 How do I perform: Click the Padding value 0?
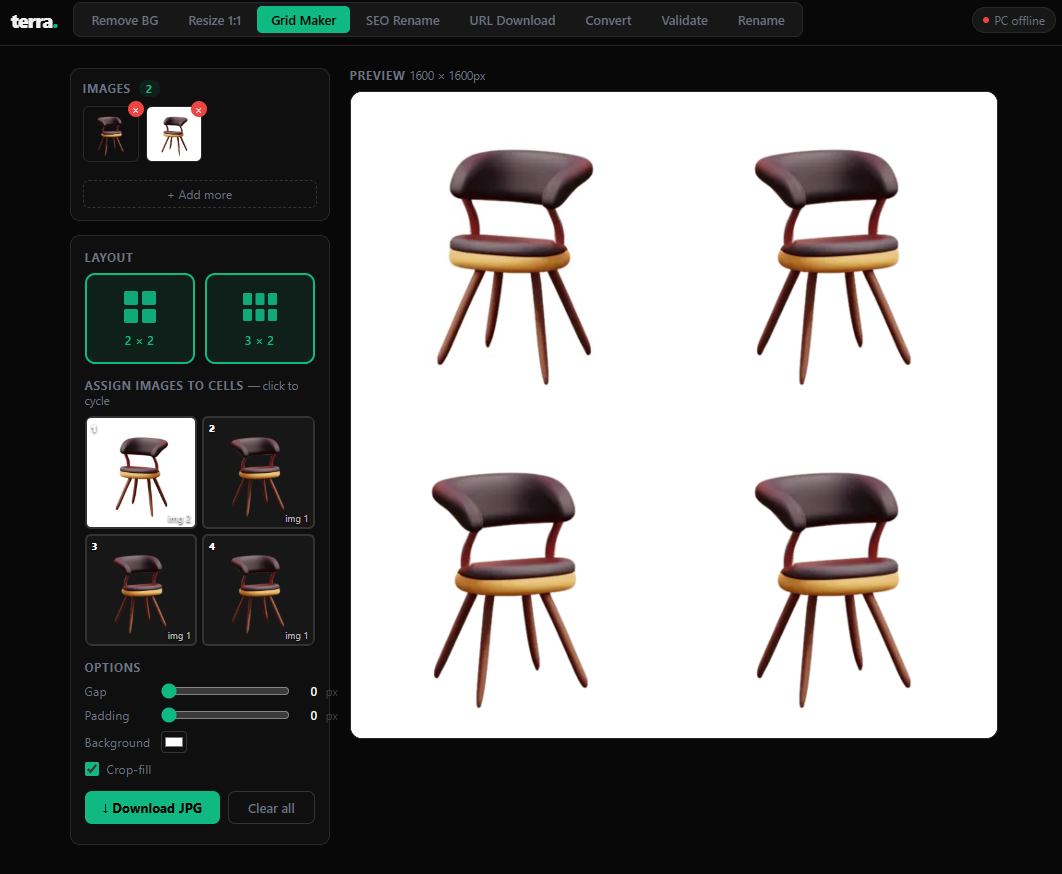point(314,715)
